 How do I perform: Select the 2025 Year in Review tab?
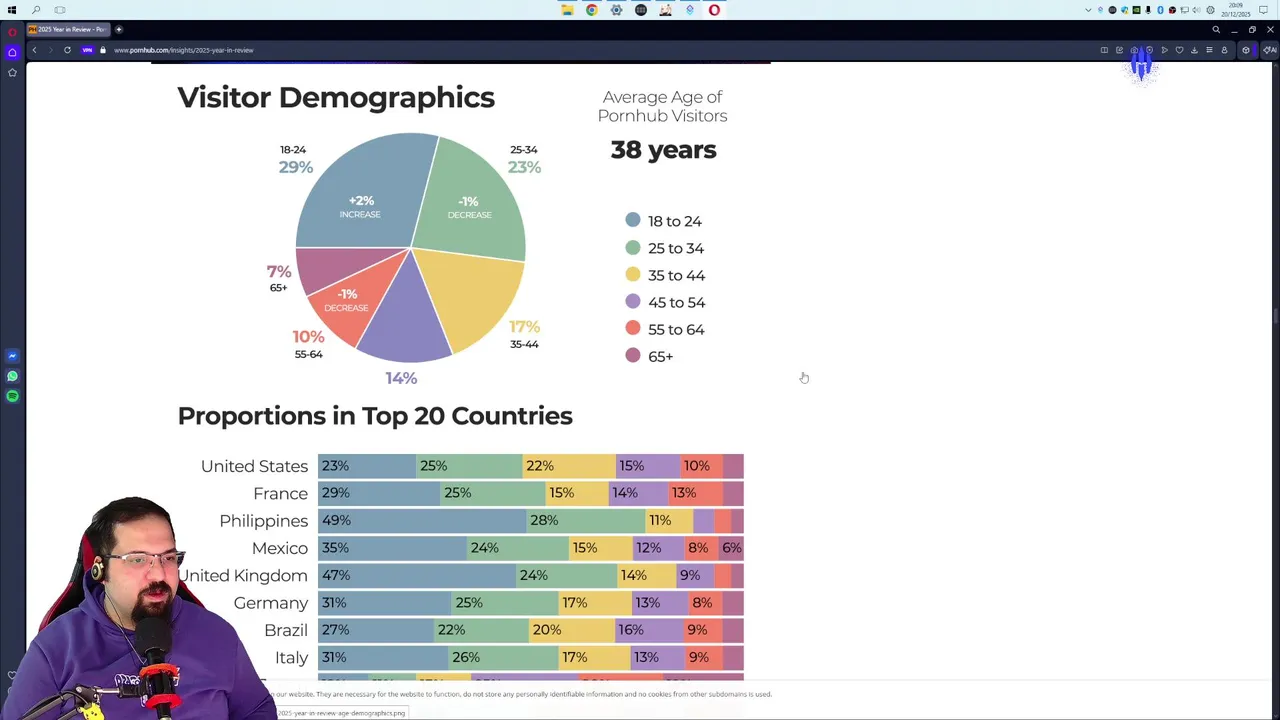66,29
